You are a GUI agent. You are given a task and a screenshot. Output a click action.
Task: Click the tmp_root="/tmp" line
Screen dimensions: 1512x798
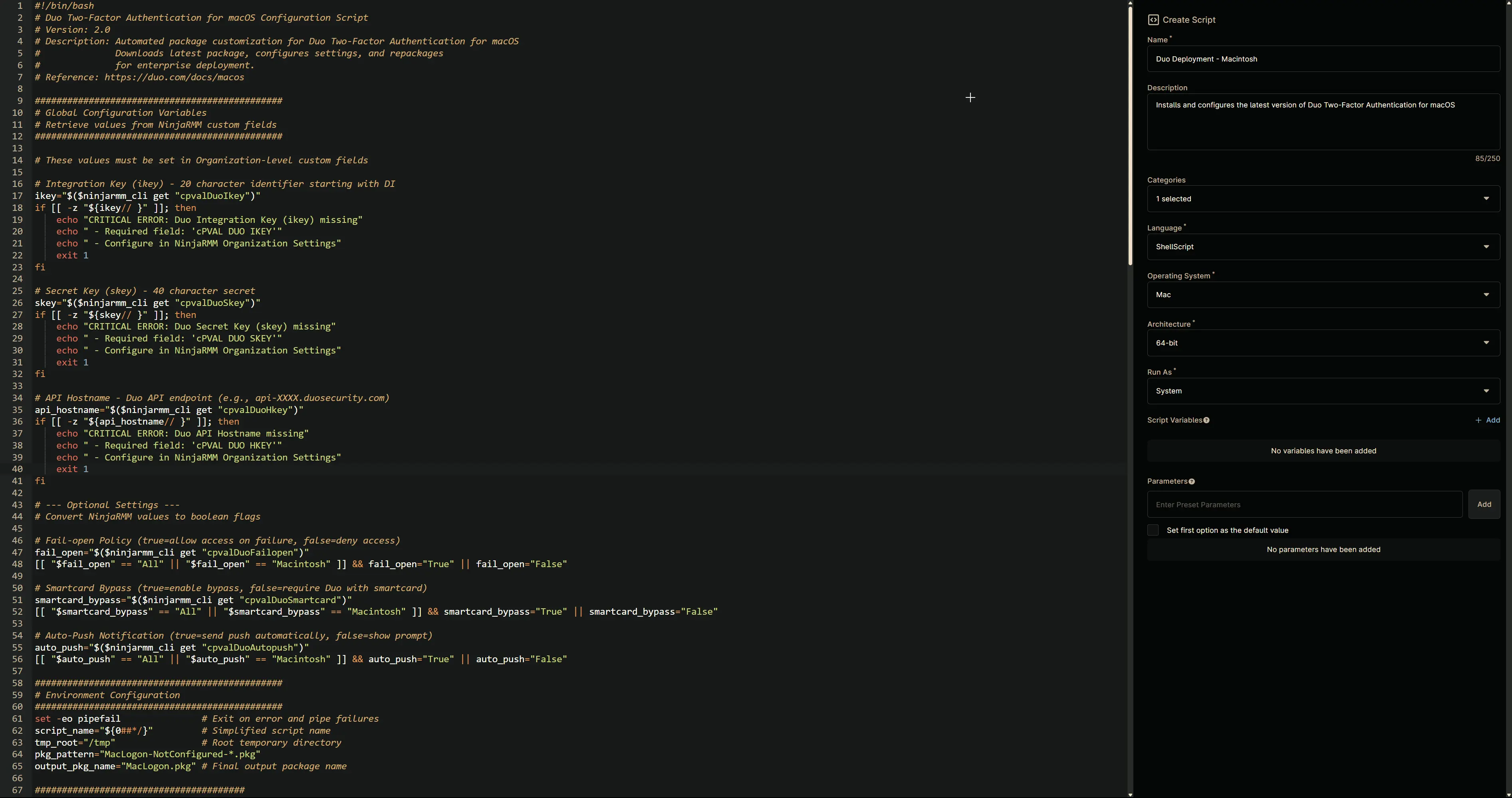75,743
